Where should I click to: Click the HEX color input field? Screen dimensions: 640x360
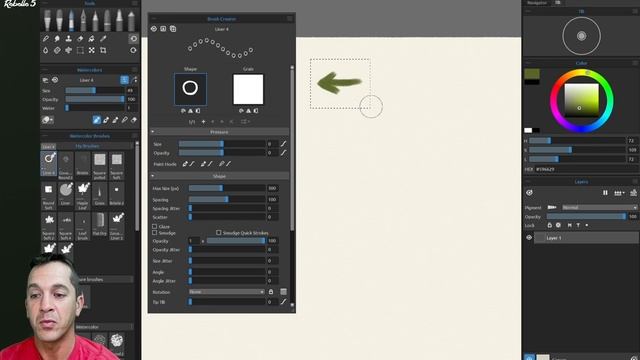pos(586,169)
